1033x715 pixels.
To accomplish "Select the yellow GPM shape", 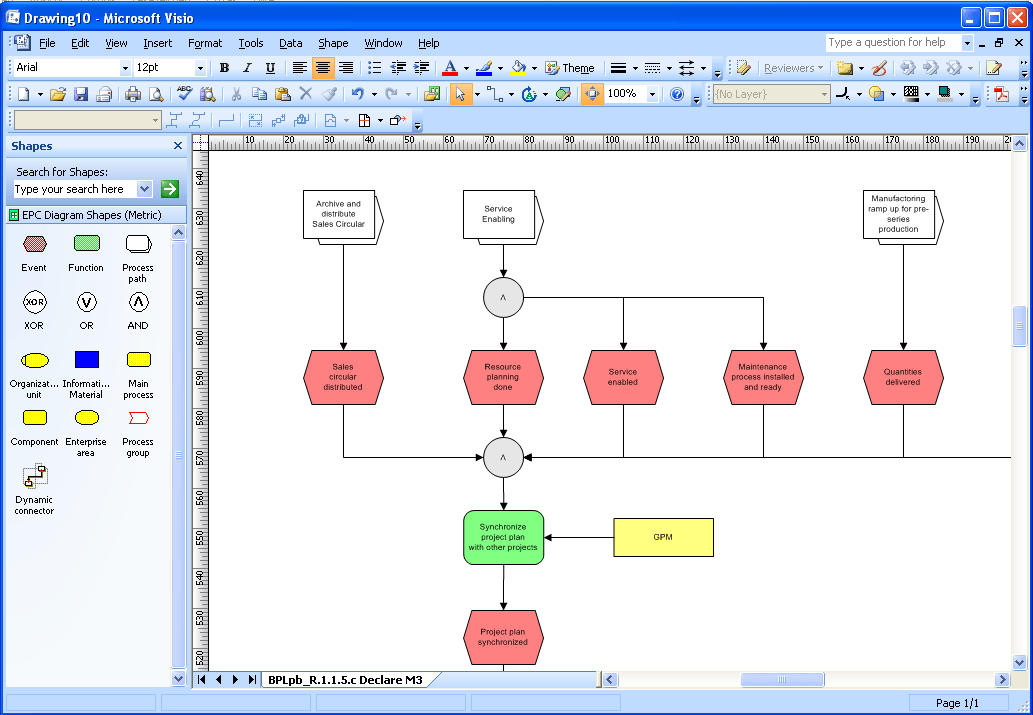I will point(663,537).
